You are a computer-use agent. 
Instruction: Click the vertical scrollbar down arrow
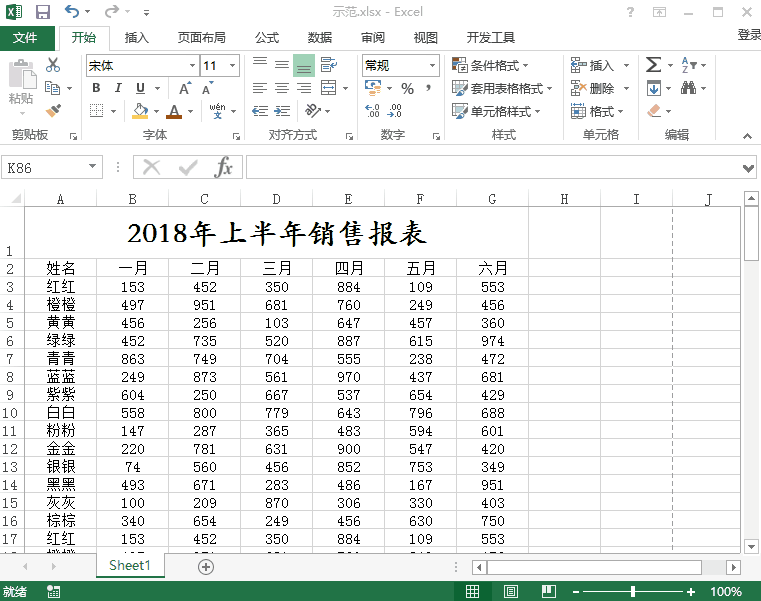pos(751,547)
